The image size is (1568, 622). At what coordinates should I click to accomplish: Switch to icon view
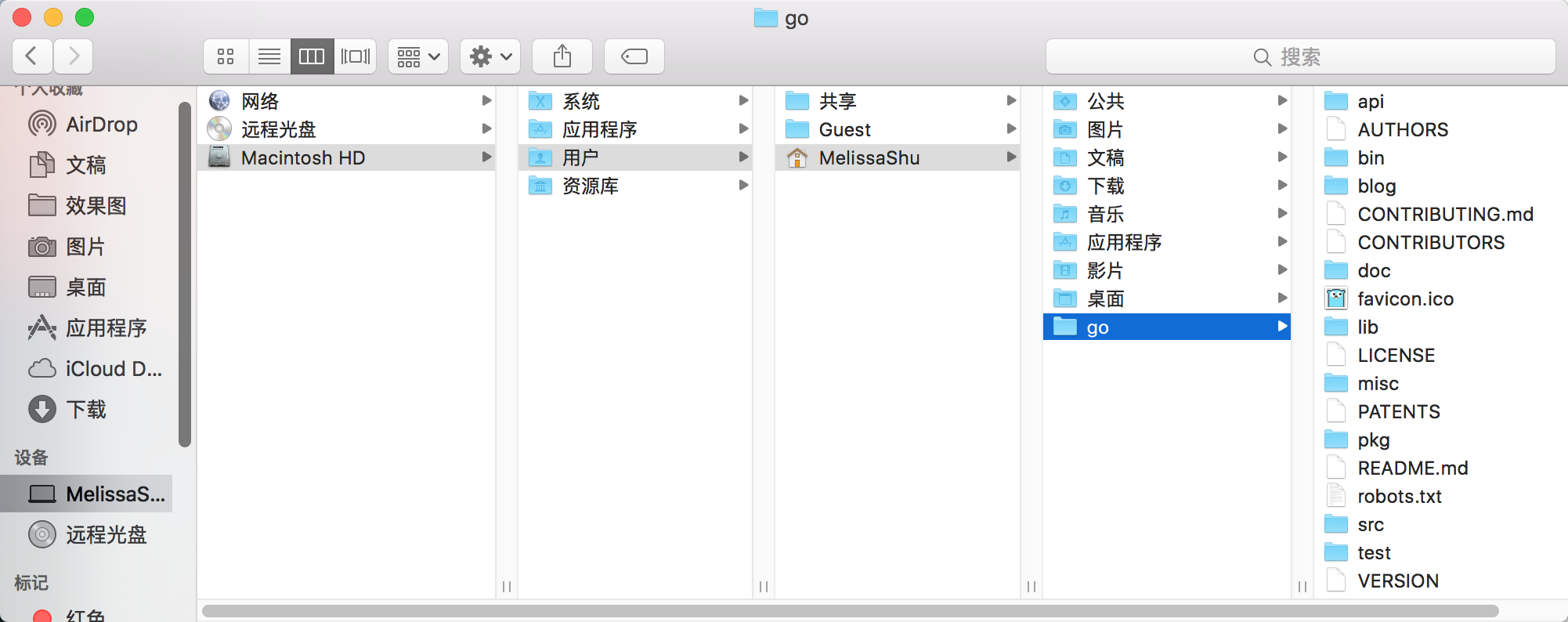(226, 56)
